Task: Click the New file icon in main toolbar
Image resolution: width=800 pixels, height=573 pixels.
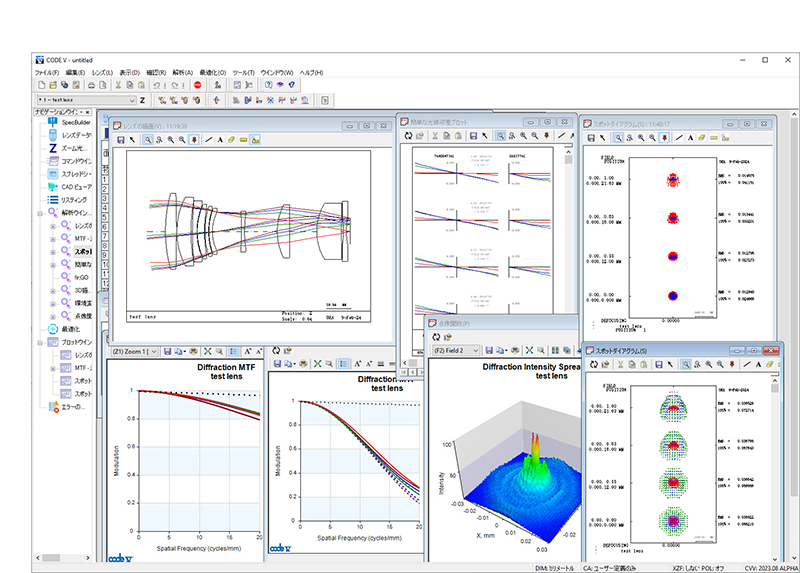Action: coord(42,85)
